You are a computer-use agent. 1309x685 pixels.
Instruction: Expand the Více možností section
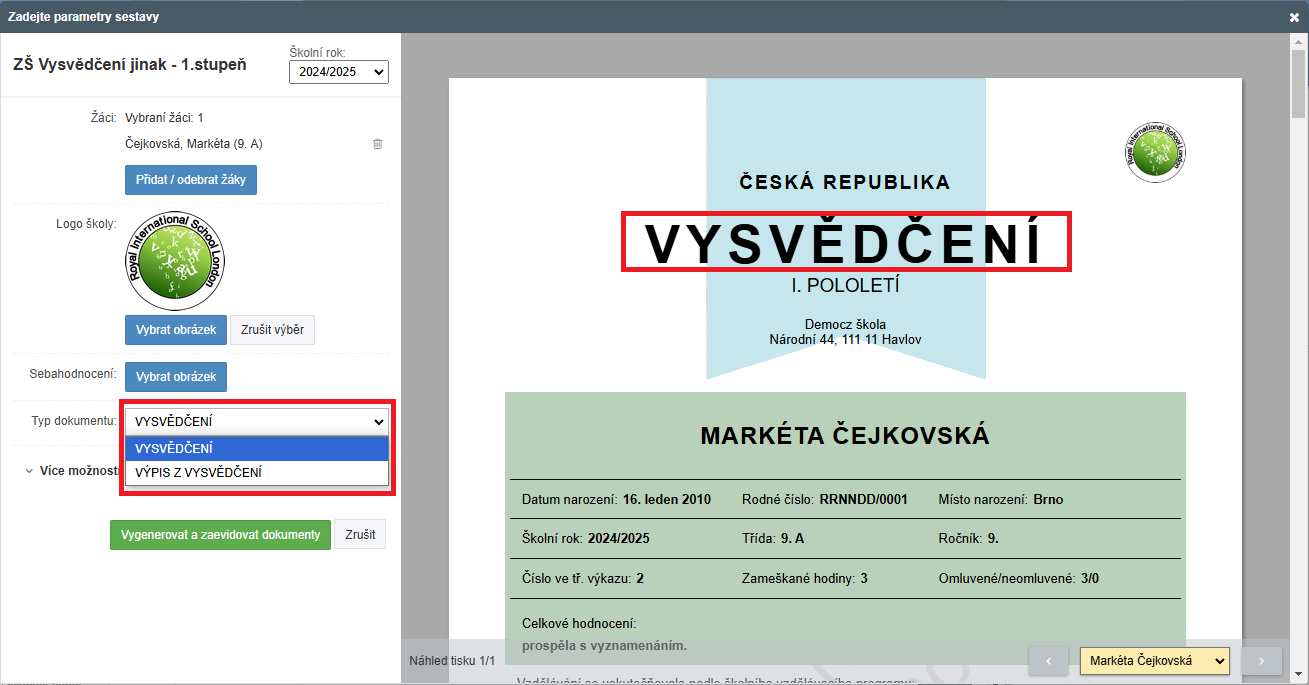tap(72, 470)
